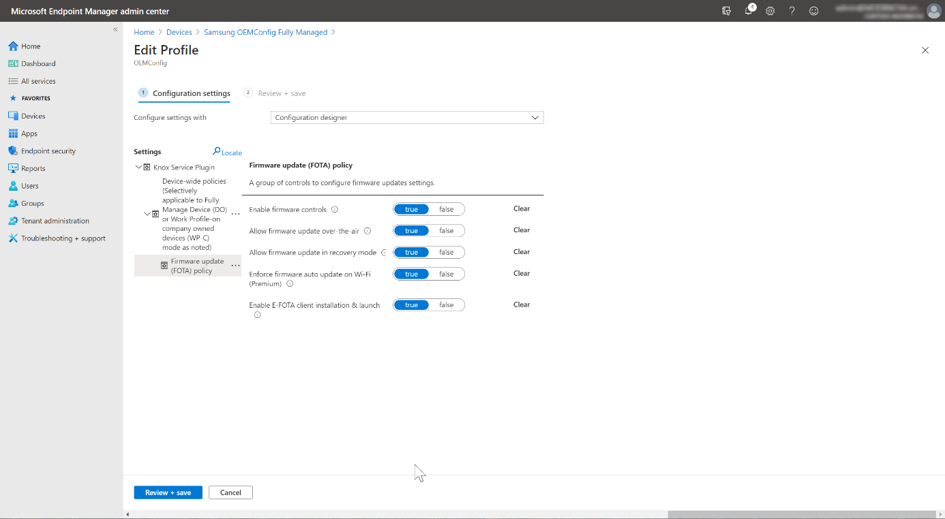Set Enable E-FOTA client installation to true
The width and height of the screenshot is (945, 519).
[x=411, y=305]
